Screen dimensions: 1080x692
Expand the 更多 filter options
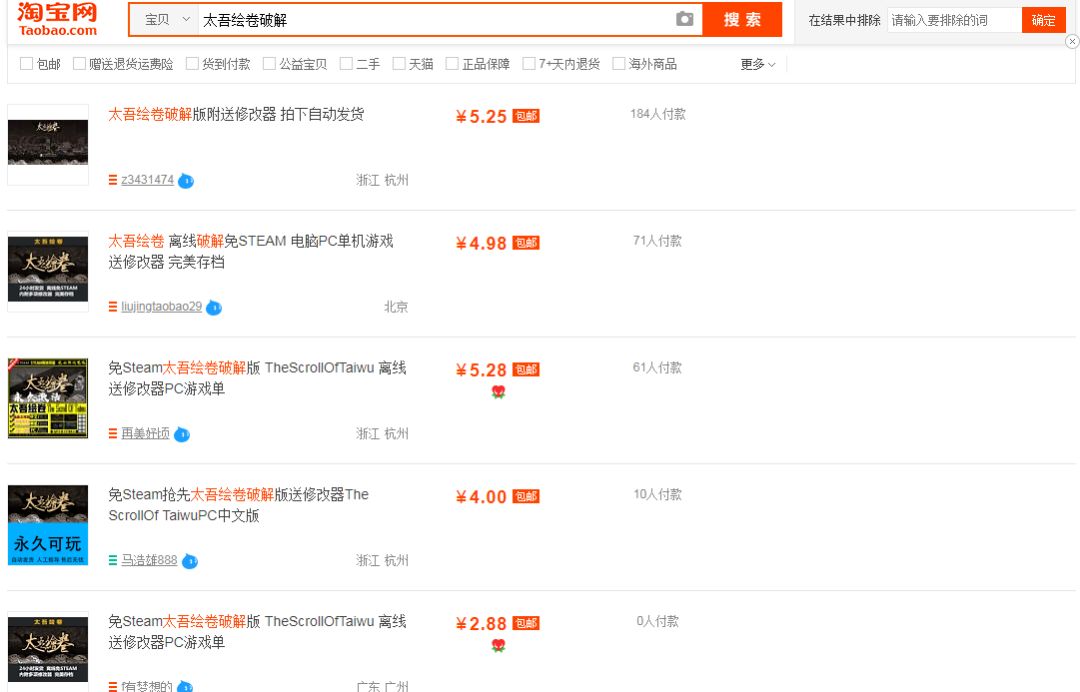pyautogui.click(x=758, y=64)
